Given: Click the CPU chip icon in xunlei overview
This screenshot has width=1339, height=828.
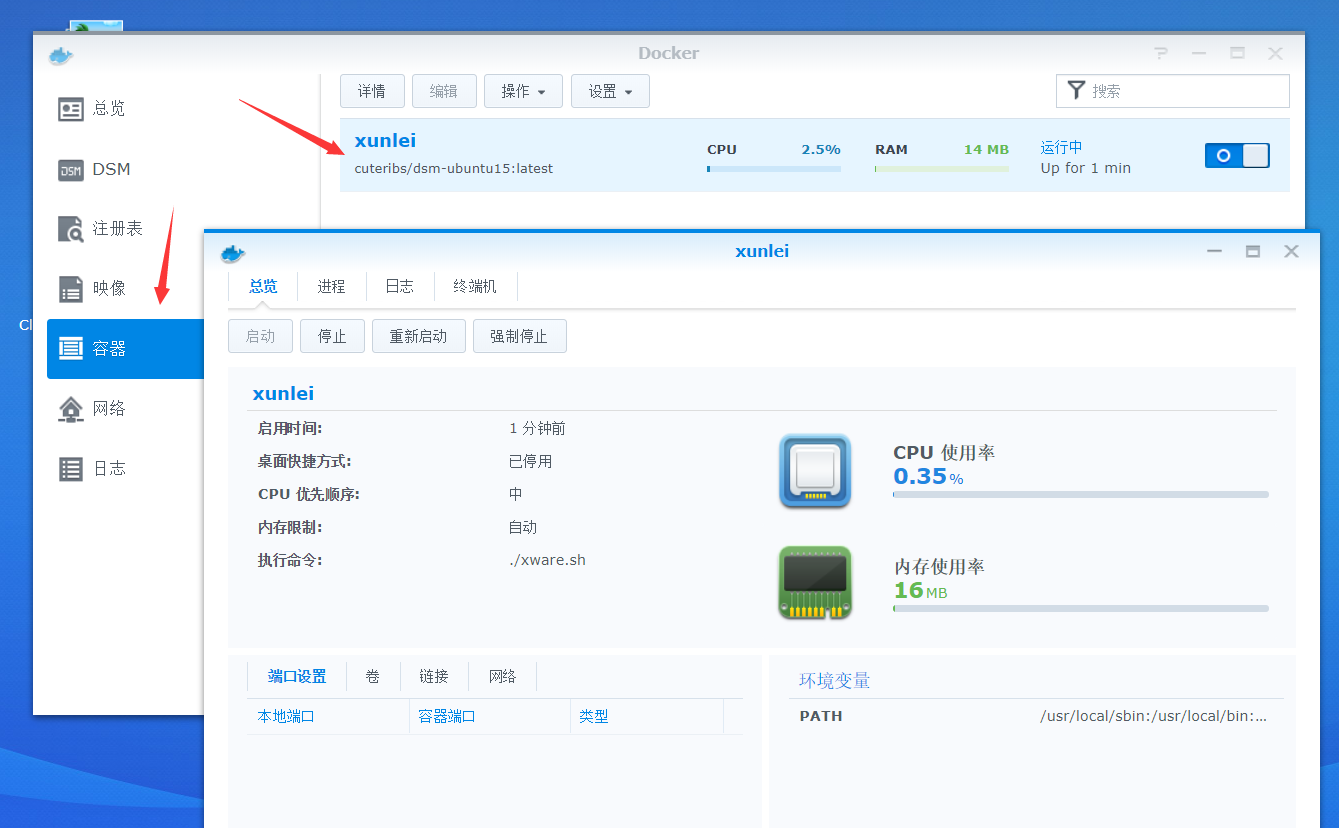Looking at the screenshot, I should click(x=815, y=471).
